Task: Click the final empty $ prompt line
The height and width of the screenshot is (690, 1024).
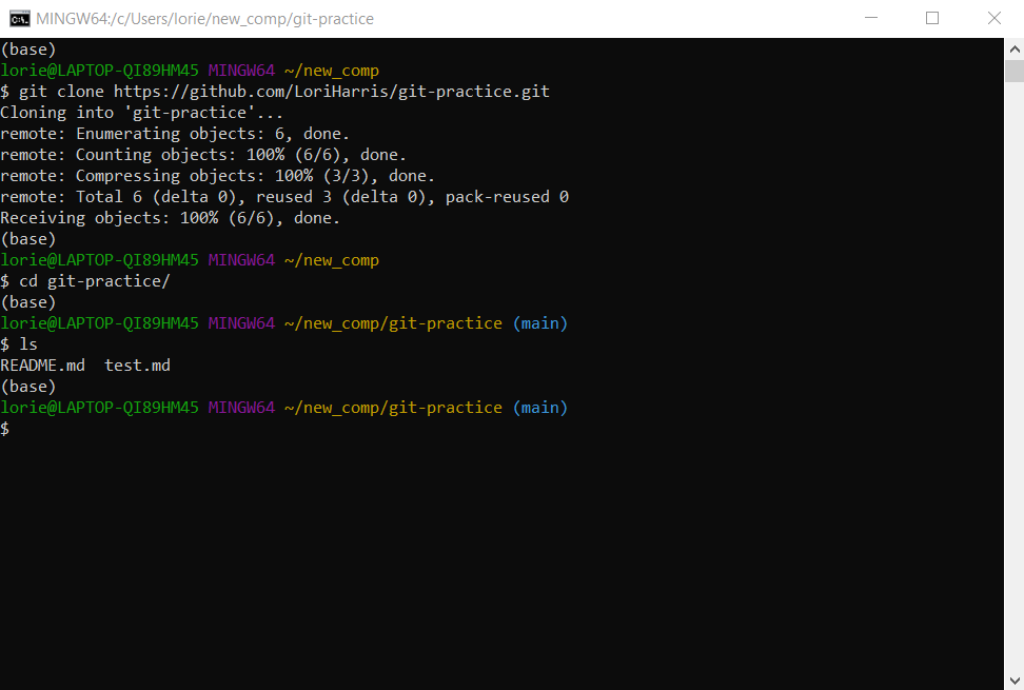Action: pos(6,428)
